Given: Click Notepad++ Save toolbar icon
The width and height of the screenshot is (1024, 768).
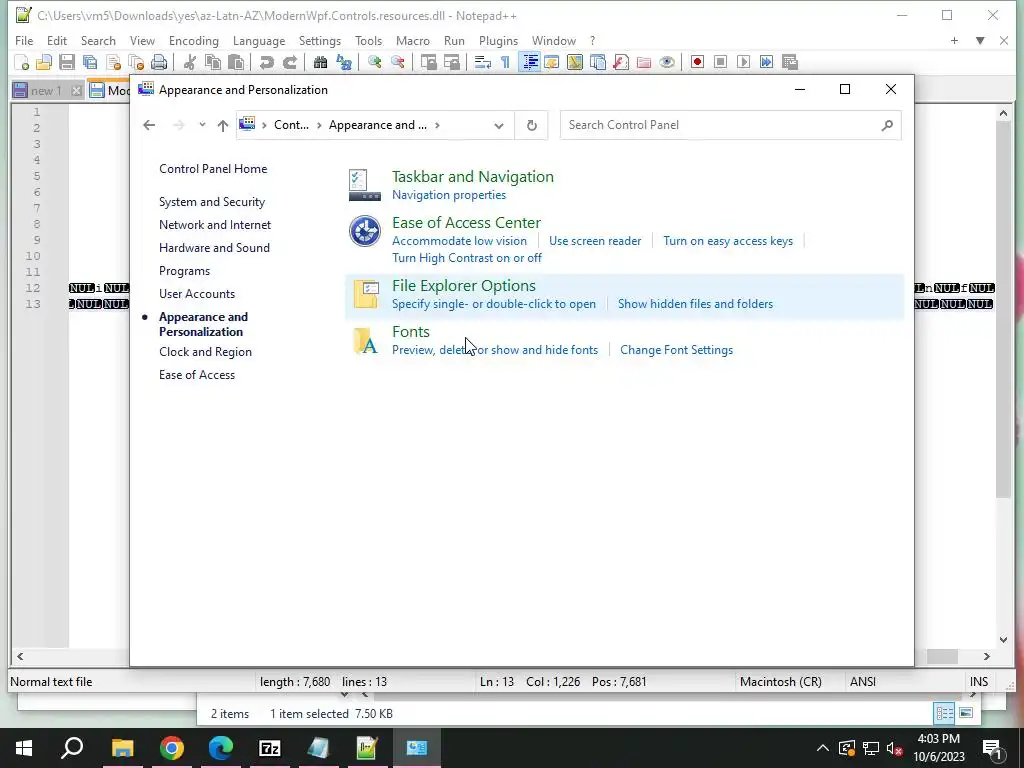Looking at the screenshot, I should tap(67, 62).
